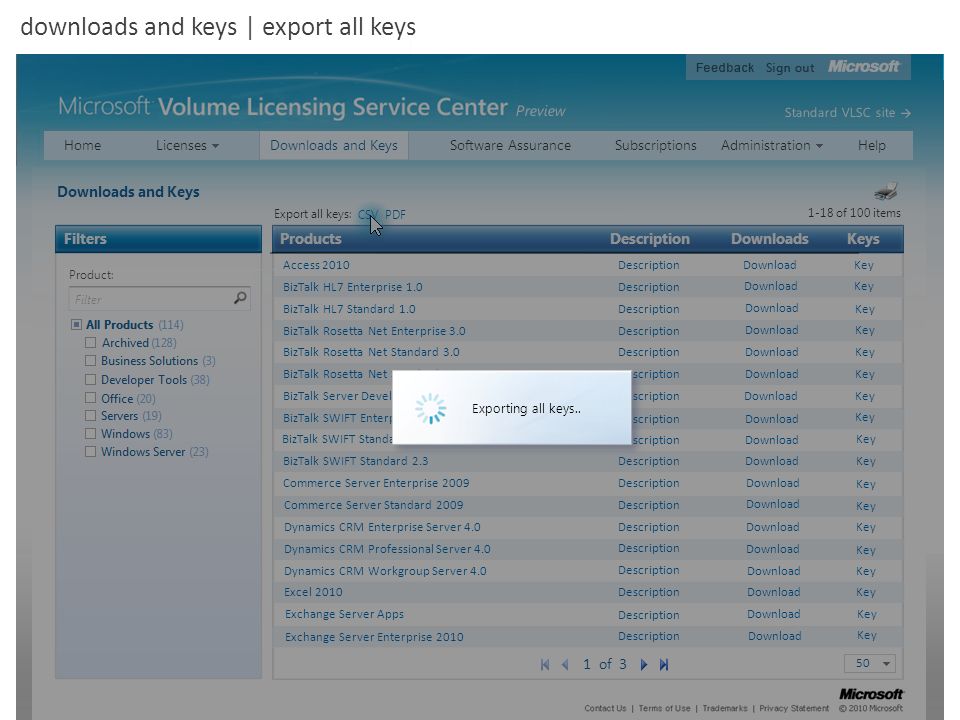Open Dynamics CRM Professional Server 4.0
Viewport: 960px width, 720px height.
(x=387, y=549)
